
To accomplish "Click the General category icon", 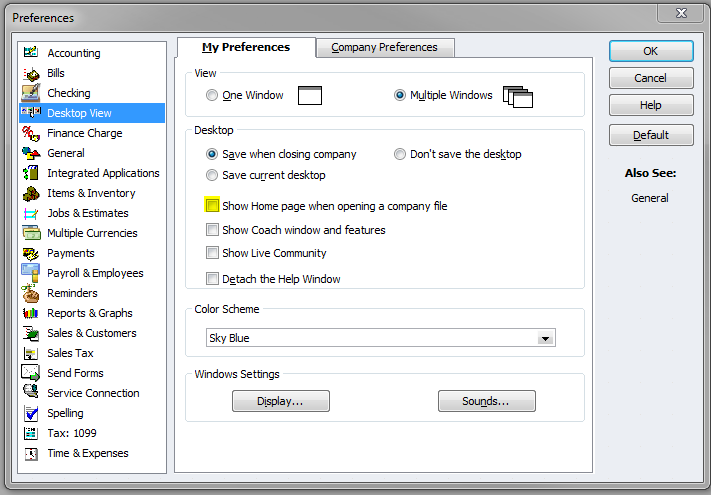I will [31, 153].
